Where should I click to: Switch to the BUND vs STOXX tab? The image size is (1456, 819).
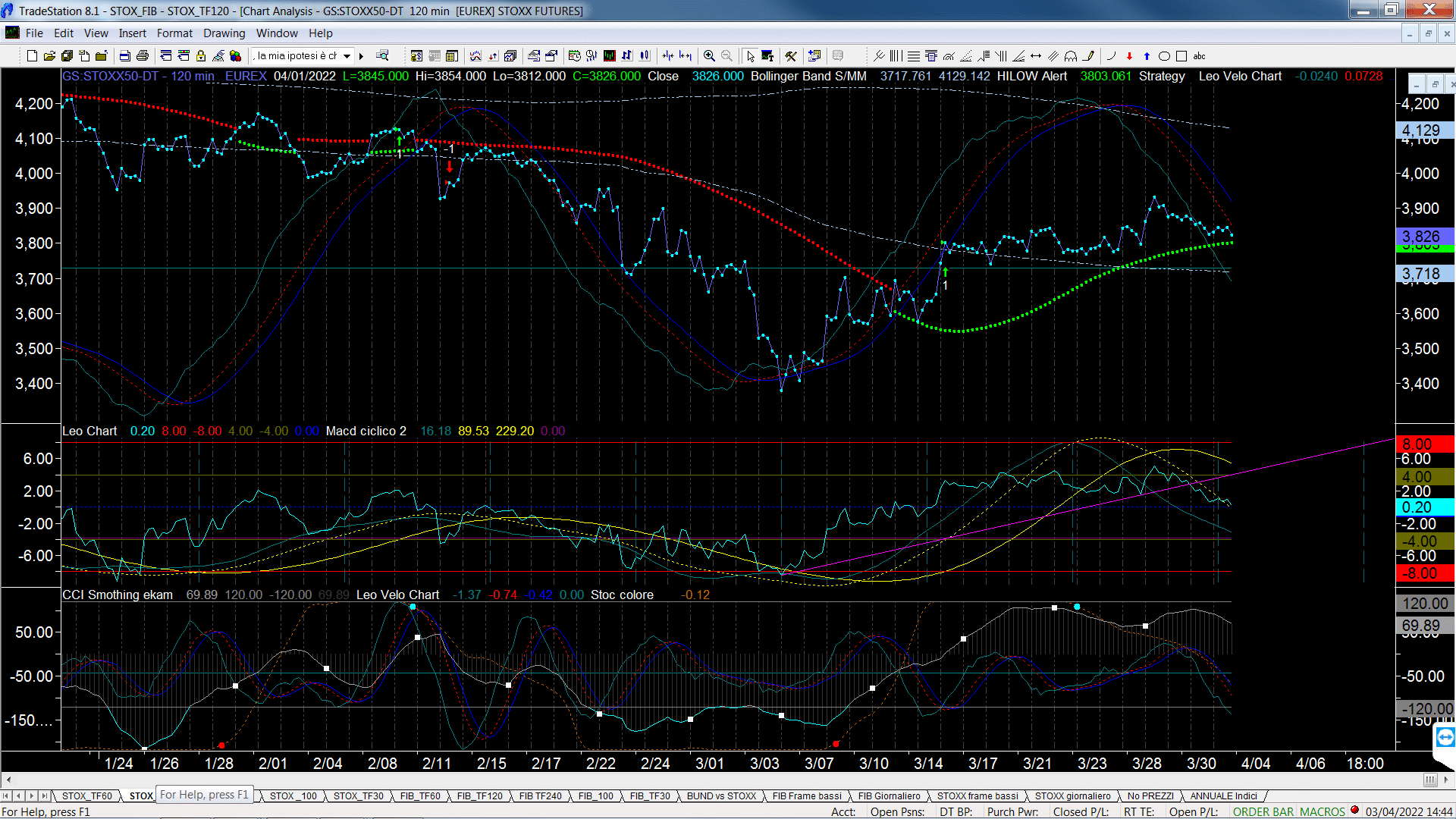pyautogui.click(x=721, y=795)
